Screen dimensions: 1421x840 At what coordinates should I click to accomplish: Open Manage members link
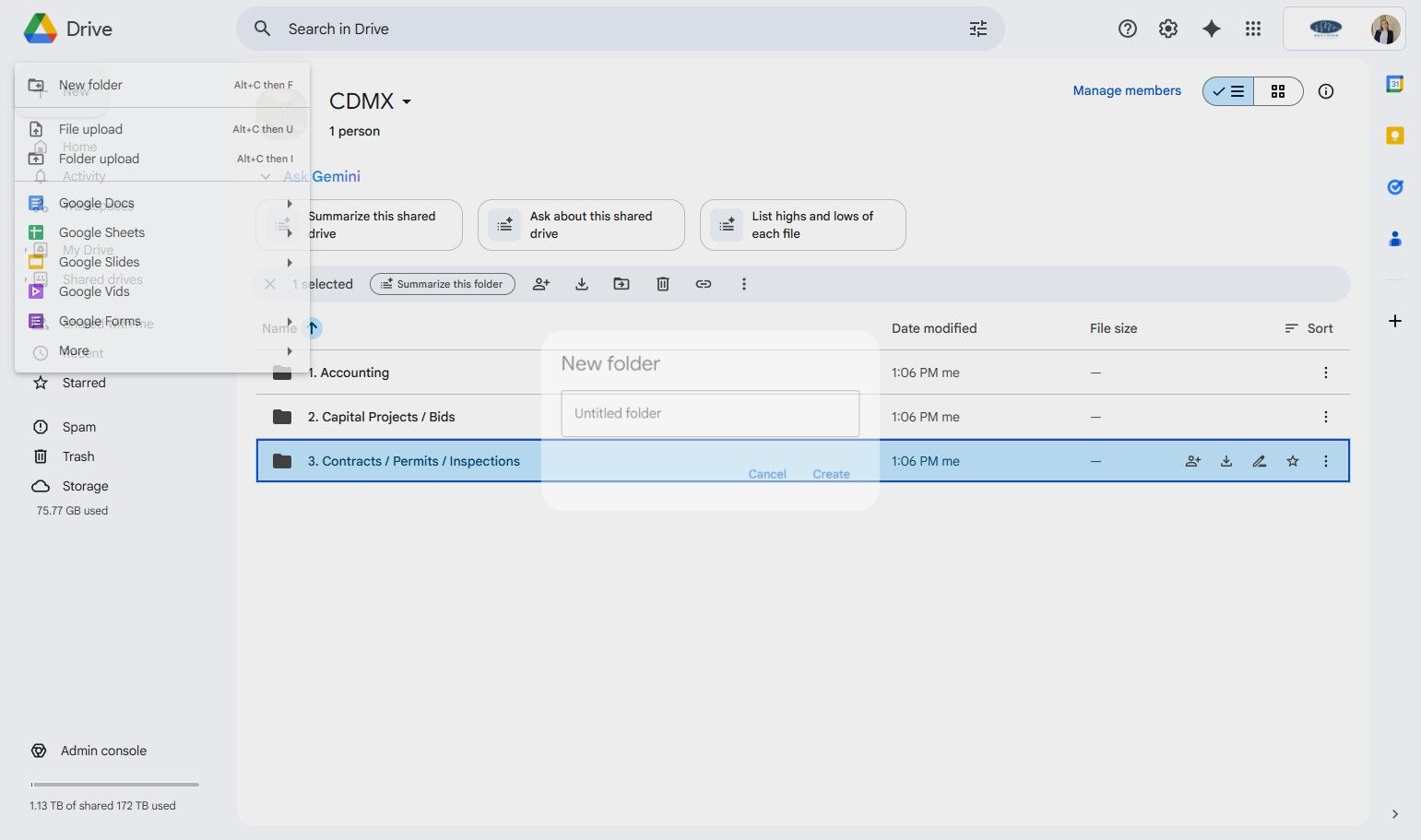(1126, 90)
